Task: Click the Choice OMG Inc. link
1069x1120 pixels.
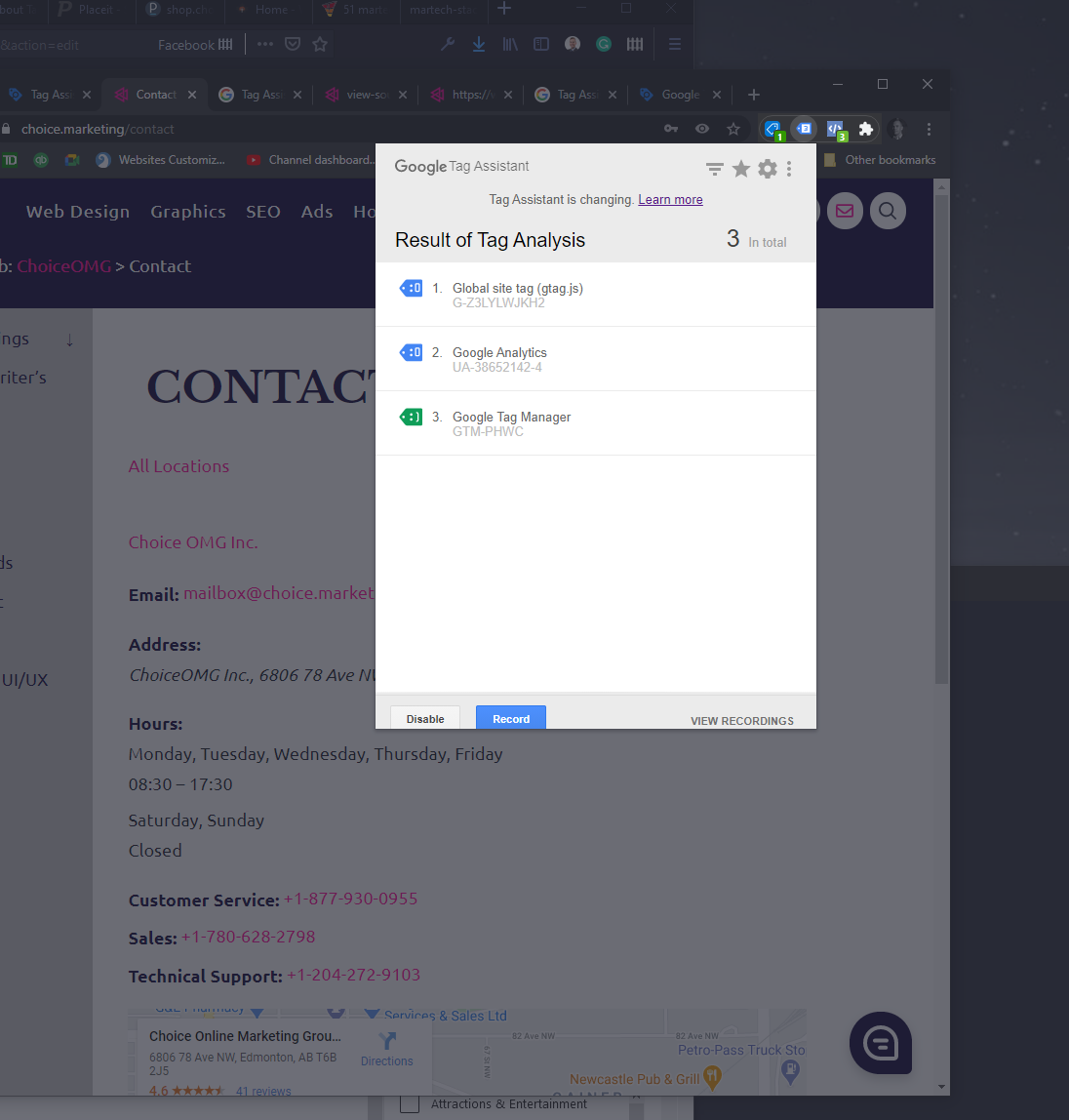Action: coord(193,542)
